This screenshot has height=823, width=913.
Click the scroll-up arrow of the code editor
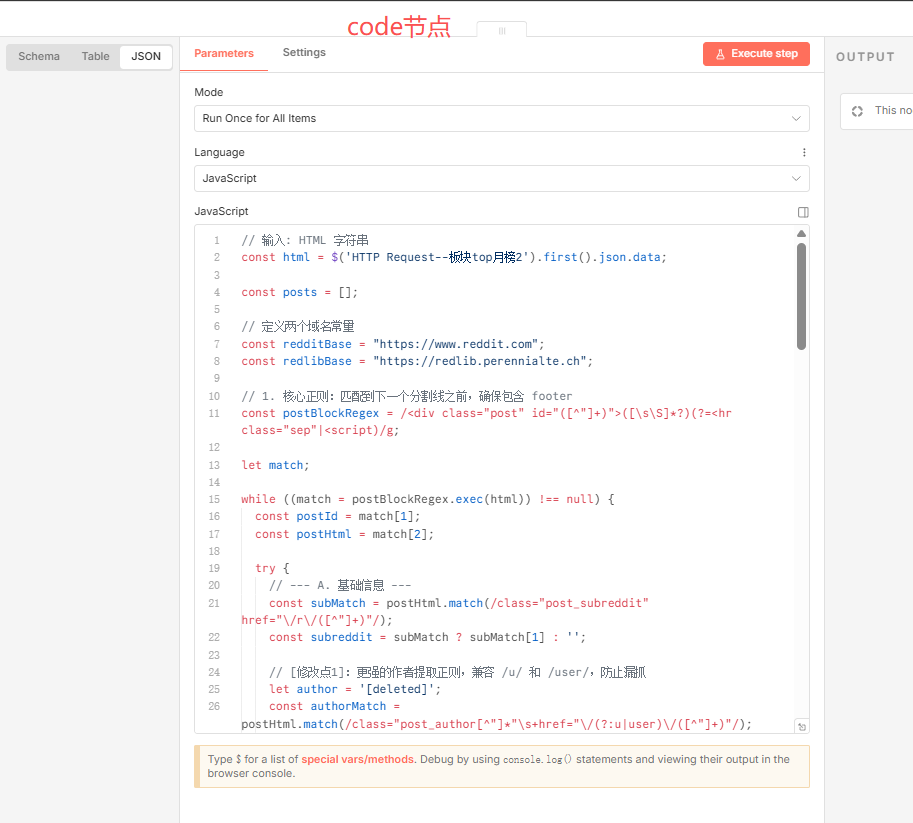click(801, 234)
